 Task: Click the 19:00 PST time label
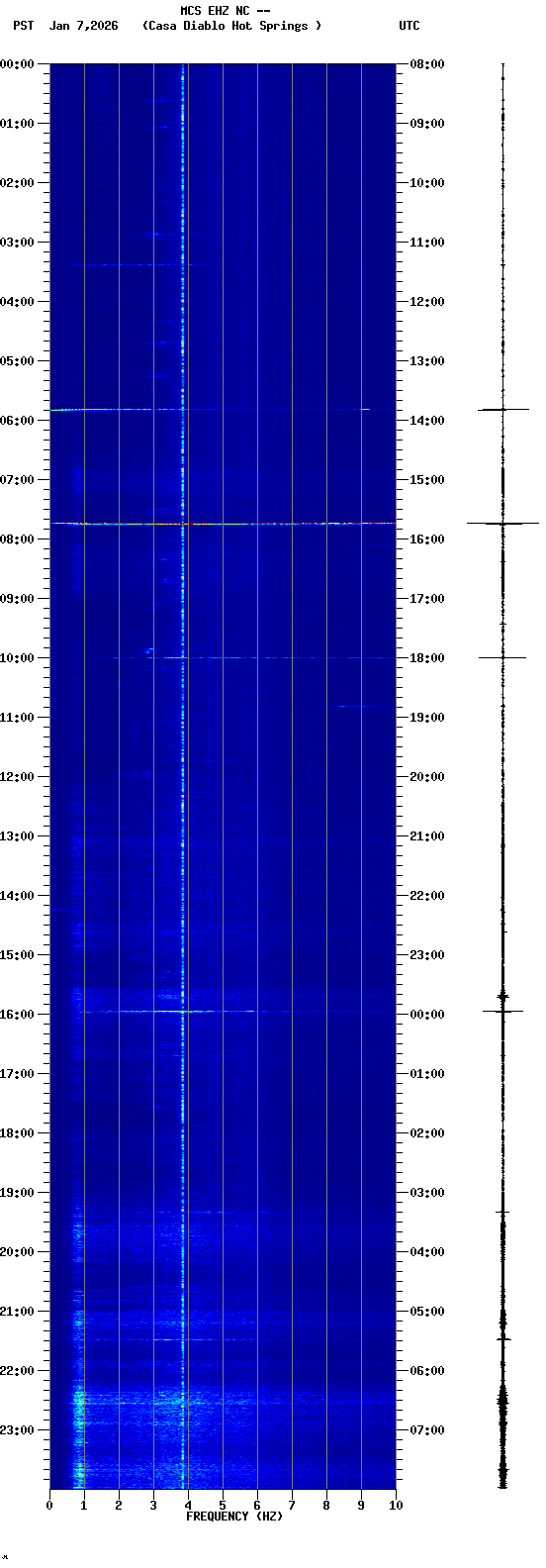coord(17,1193)
